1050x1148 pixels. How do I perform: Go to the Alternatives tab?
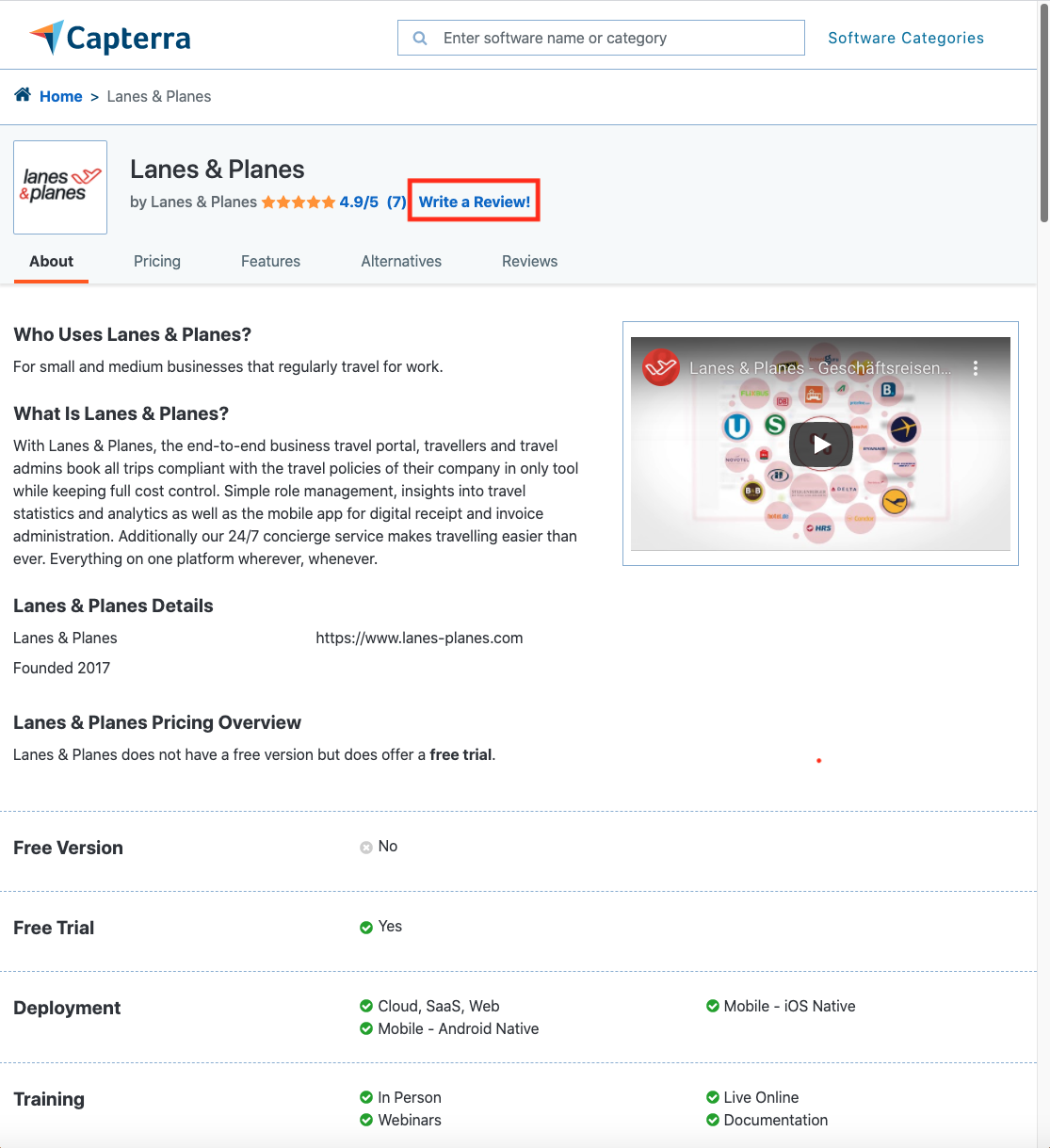pos(401,262)
